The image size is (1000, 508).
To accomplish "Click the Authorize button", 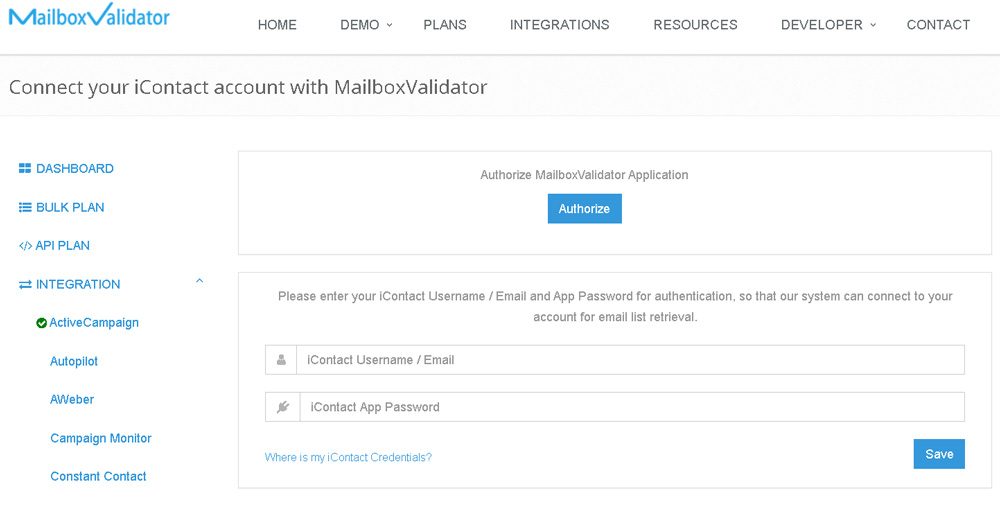I will (585, 209).
